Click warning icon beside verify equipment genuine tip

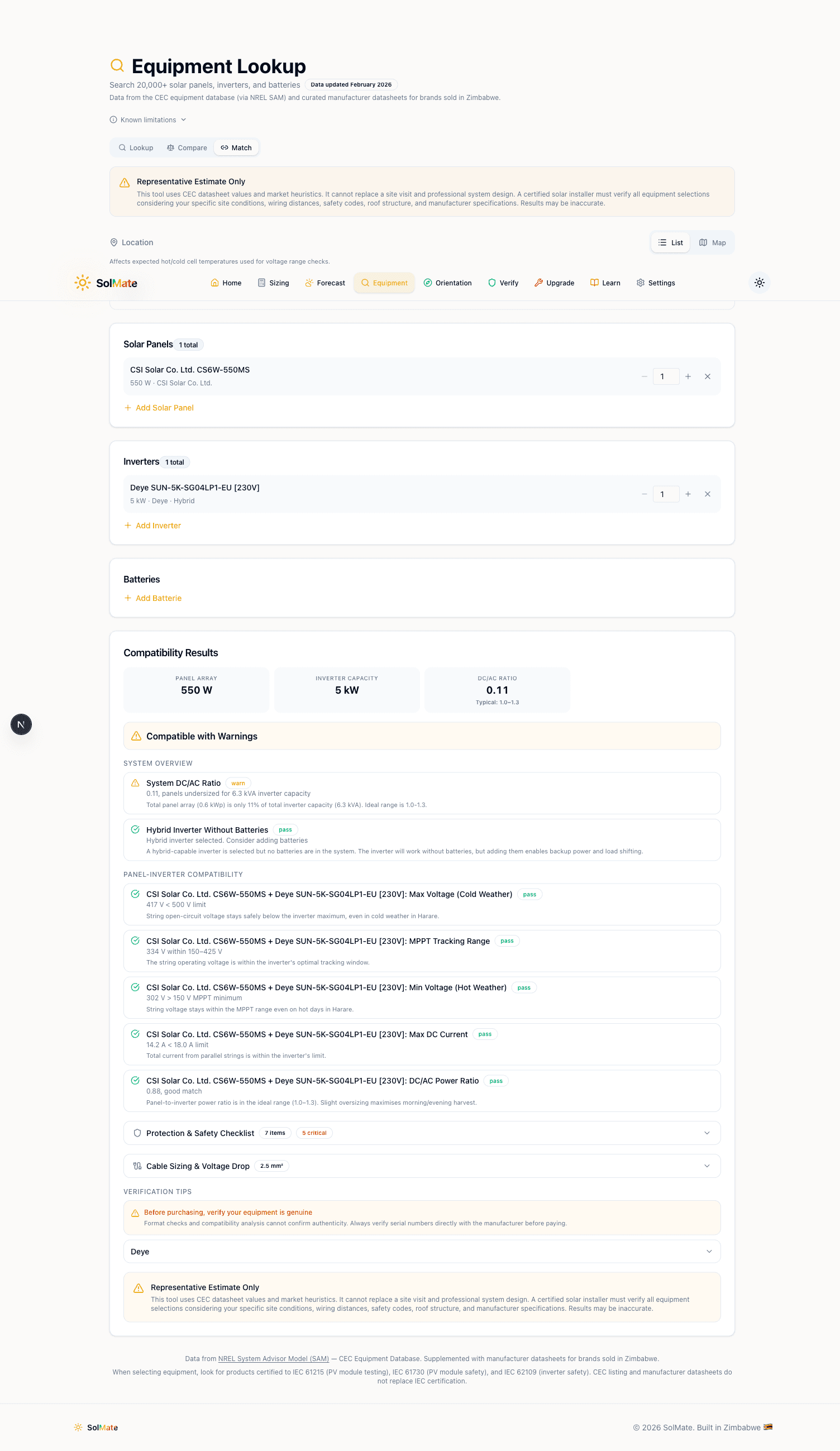(135, 1213)
